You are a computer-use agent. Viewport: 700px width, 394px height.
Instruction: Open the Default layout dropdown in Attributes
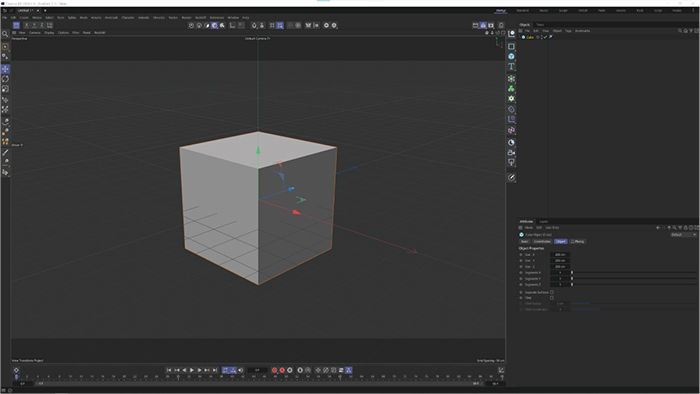click(x=683, y=235)
